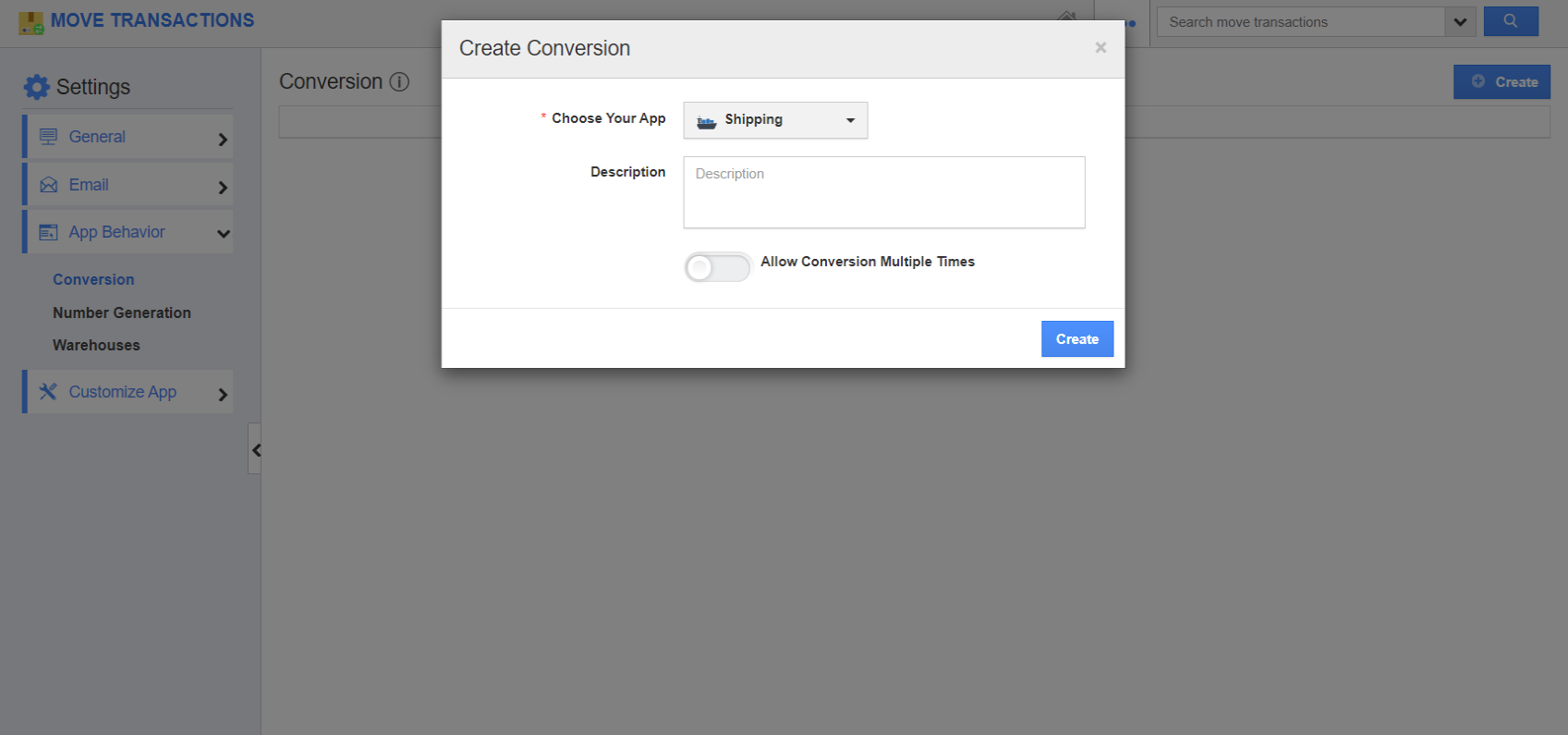Image resolution: width=1568 pixels, height=735 pixels.
Task: Click the Email envelope icon in sidebar
Action: coord(48,184)
